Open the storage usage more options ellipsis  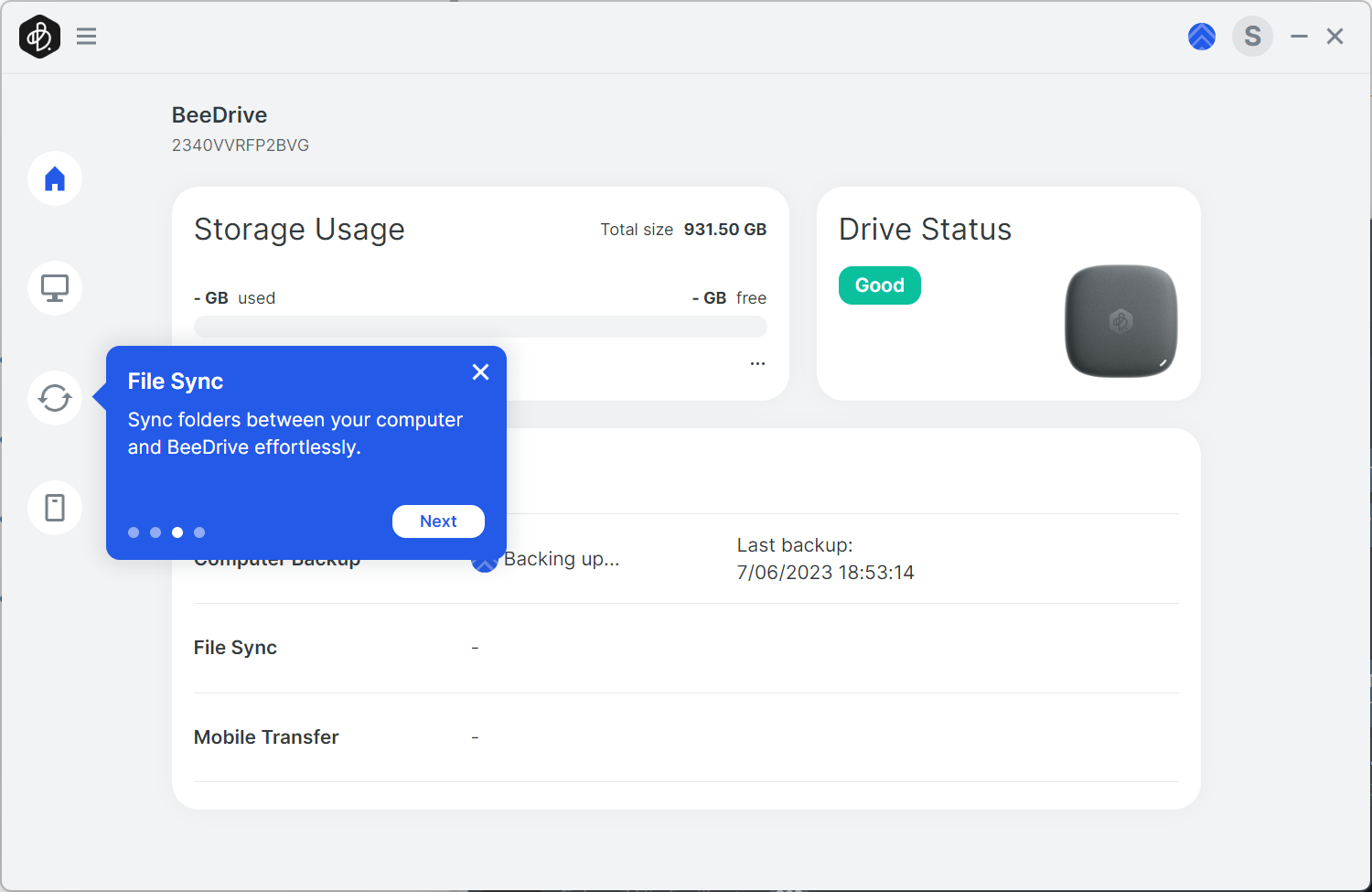tap(757, 363)
